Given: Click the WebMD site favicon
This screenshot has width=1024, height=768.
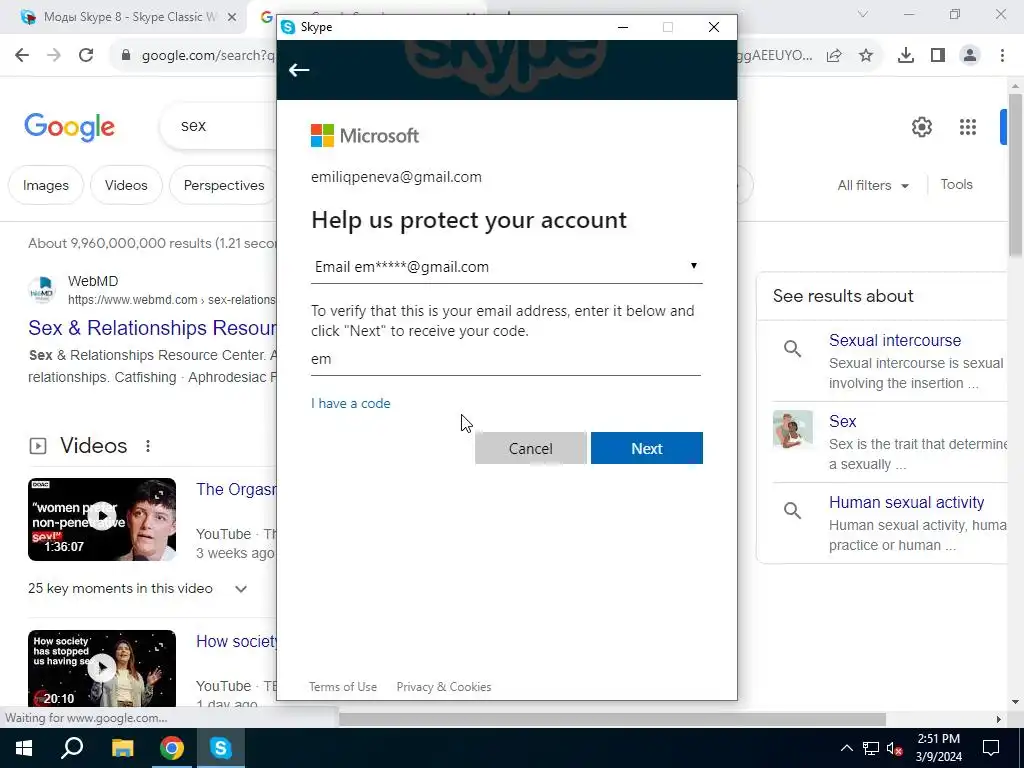Looking at the screenshot, I should click(42, 290).
